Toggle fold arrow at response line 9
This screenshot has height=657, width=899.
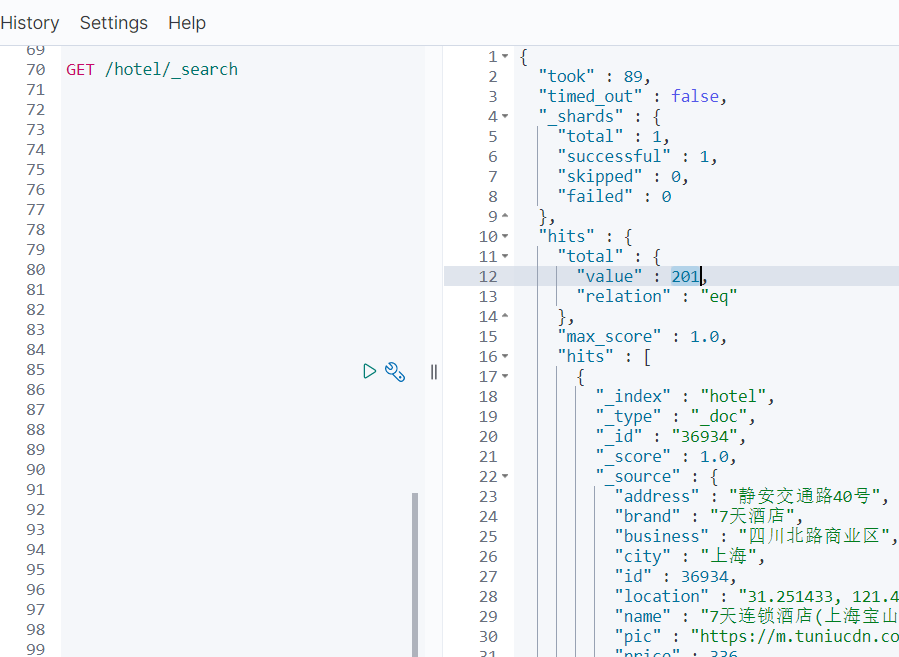coord(505,216)
